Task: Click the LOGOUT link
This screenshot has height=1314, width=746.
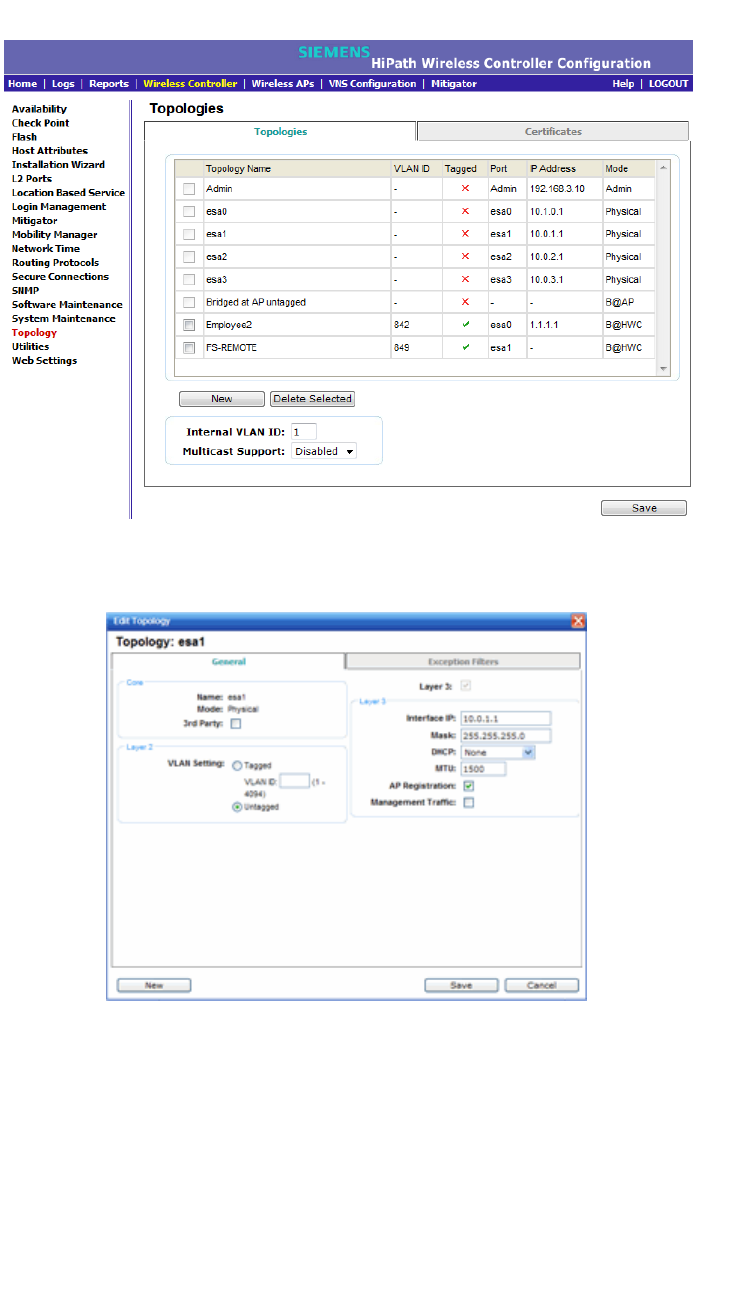Action: tap(668, 84)
